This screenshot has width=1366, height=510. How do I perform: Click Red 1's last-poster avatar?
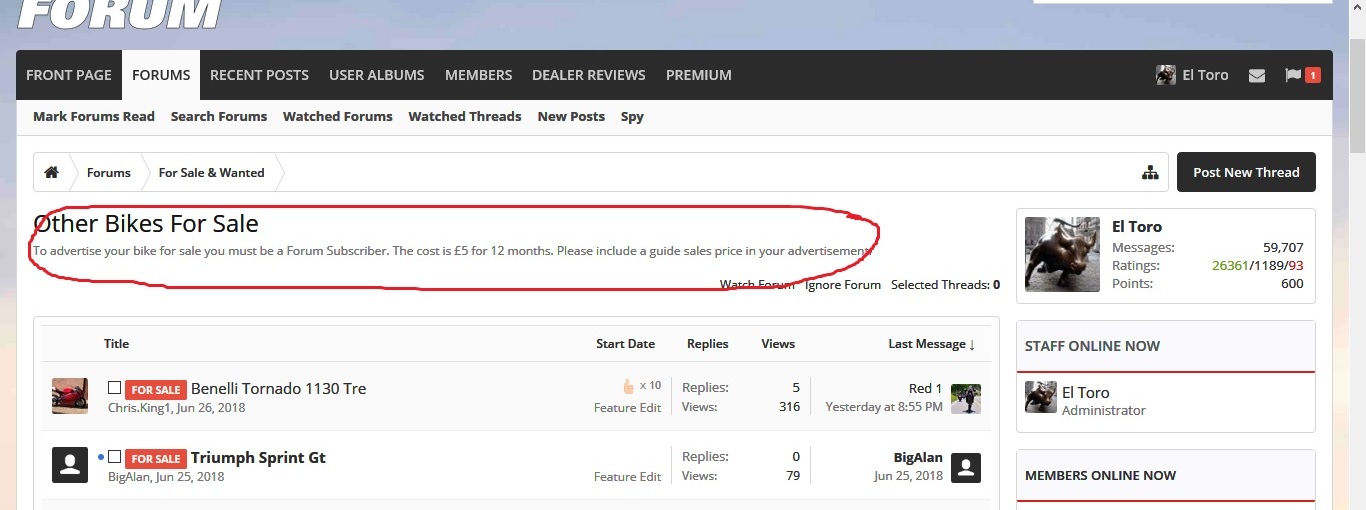coord(965,398)
